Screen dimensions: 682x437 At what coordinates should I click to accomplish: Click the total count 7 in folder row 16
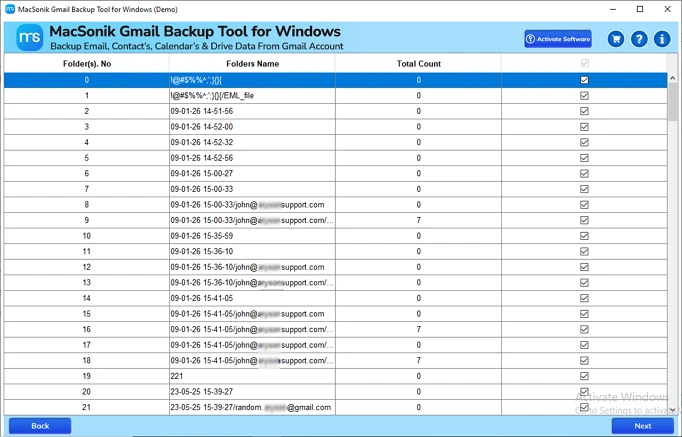418,330
